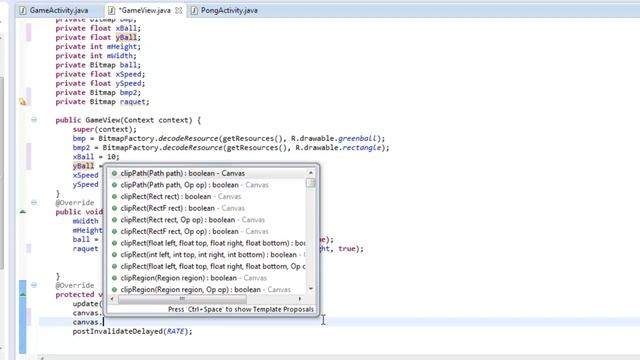This screenshot has height=360, width=640.
Task: Select clipPath(Path path) proposal
Action: click(208, 173)
